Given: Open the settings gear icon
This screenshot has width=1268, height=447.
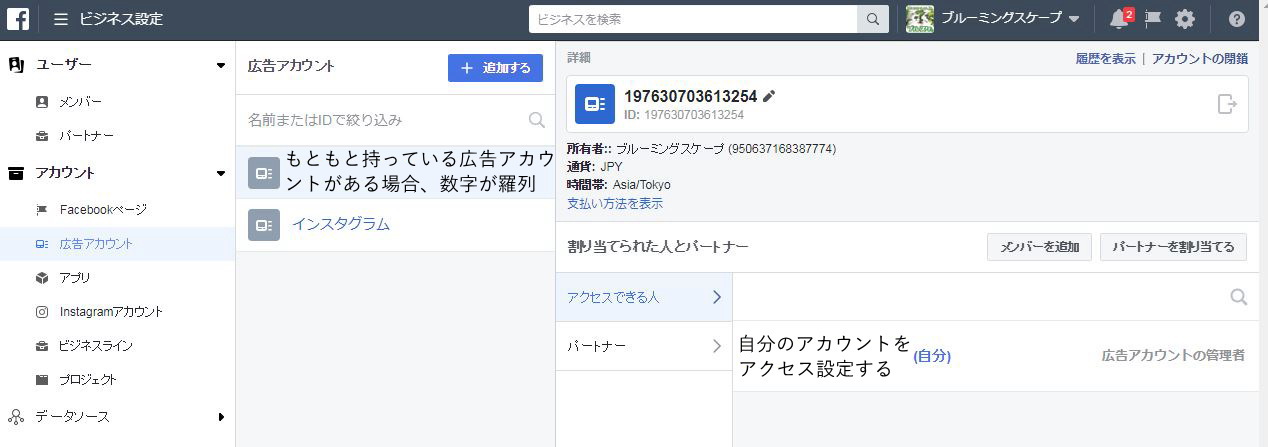Looking at the screenshot, I should 1185,19.
